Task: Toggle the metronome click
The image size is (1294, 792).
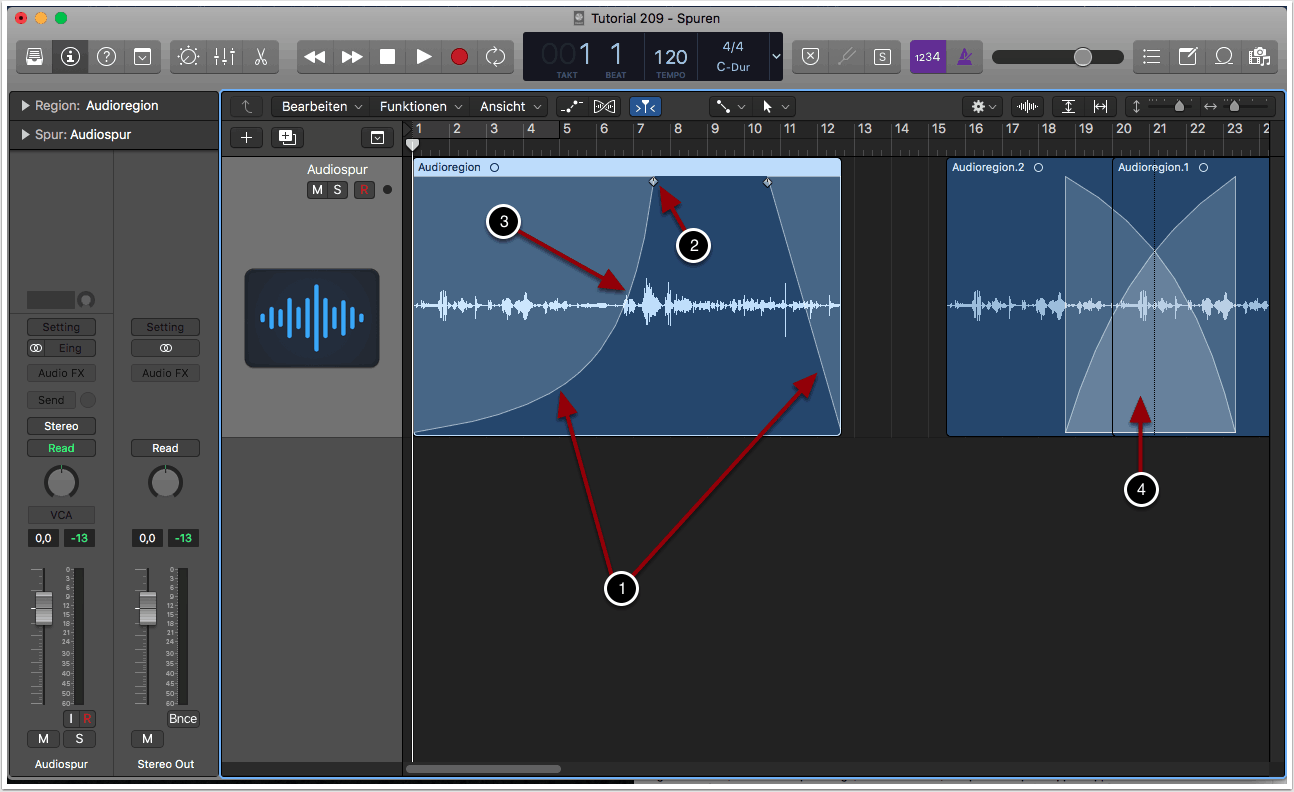Action: tap(964, 57)
